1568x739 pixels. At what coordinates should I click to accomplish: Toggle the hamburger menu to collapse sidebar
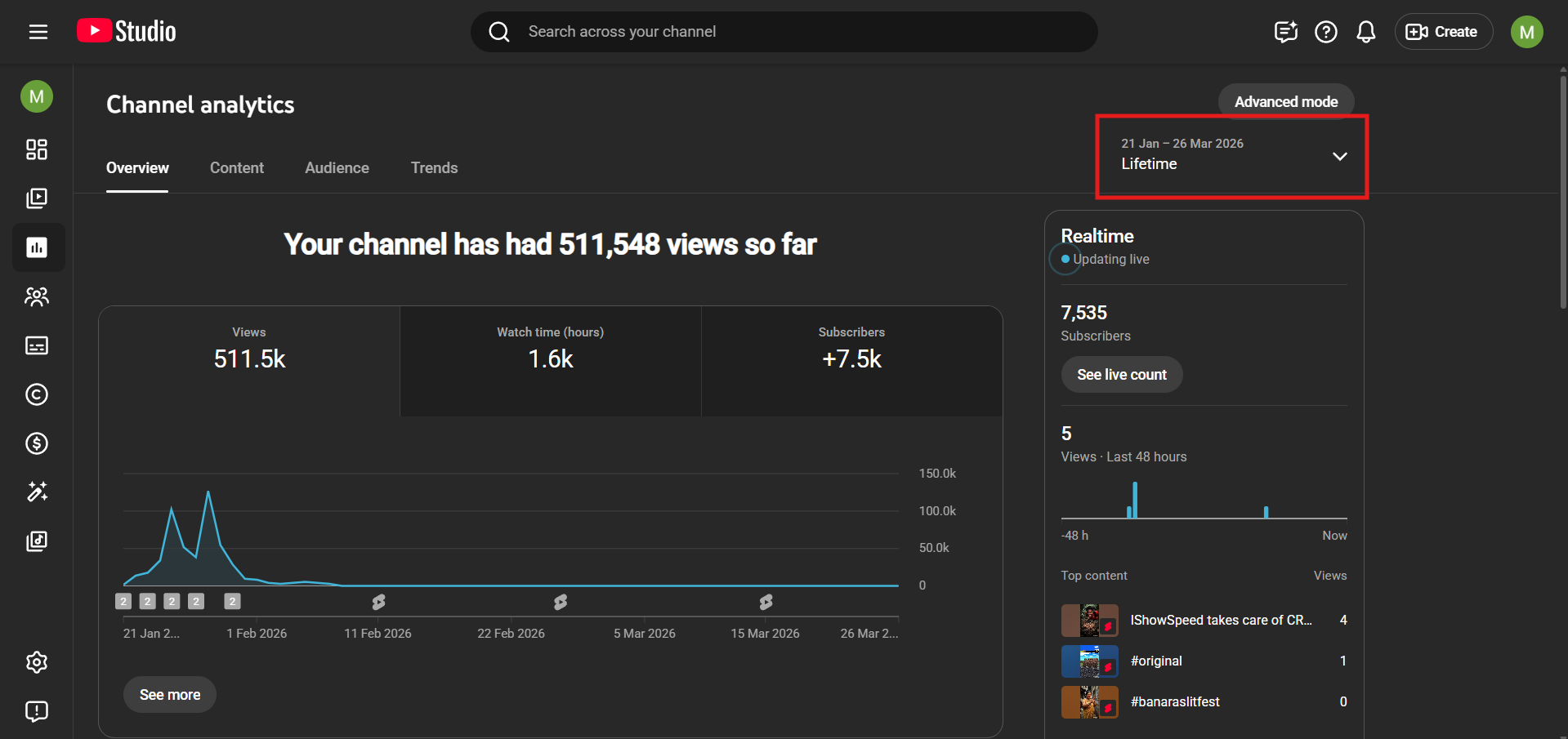tap(38, 32)
